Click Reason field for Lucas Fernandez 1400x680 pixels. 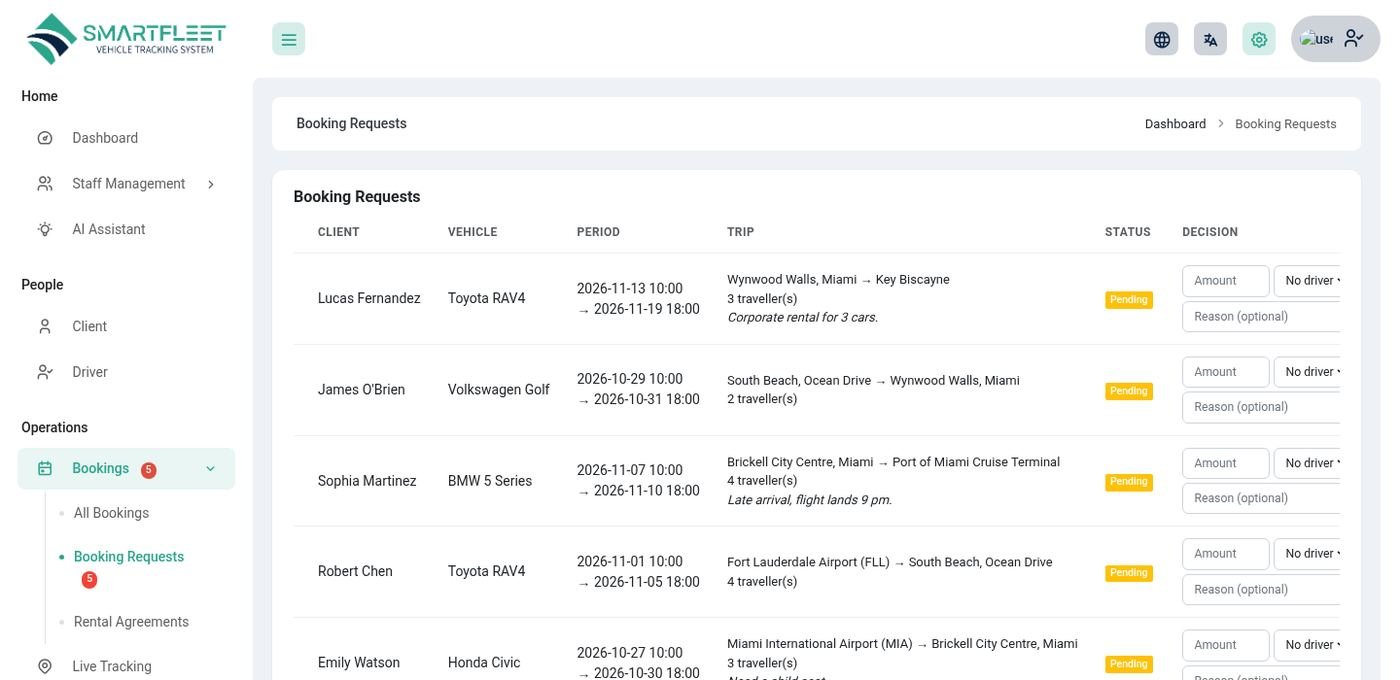(1261, 317)
